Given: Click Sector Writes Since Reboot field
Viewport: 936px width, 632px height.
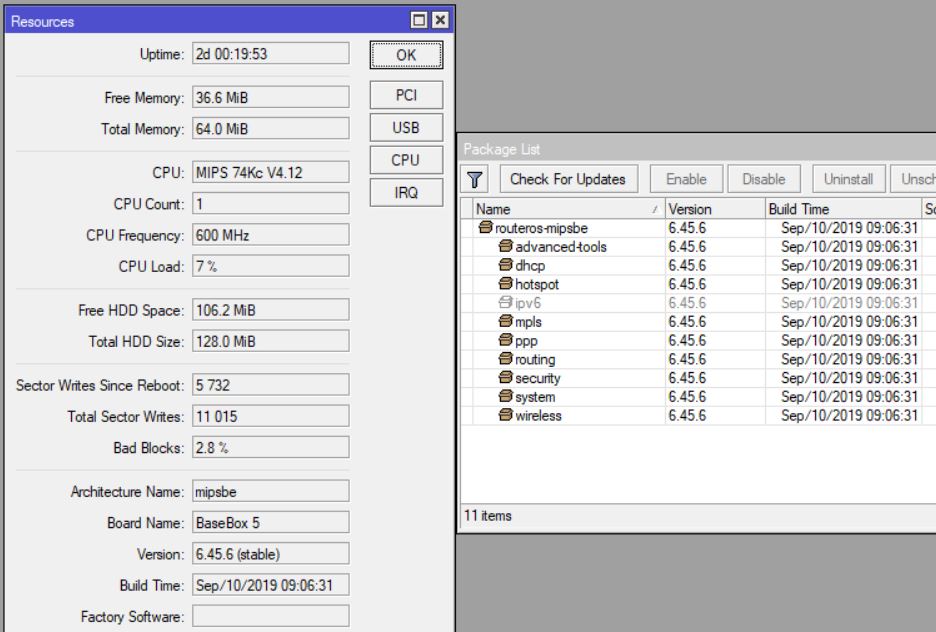Looking at the screenshot, I should pyautogui.click(x=270, y=385).
